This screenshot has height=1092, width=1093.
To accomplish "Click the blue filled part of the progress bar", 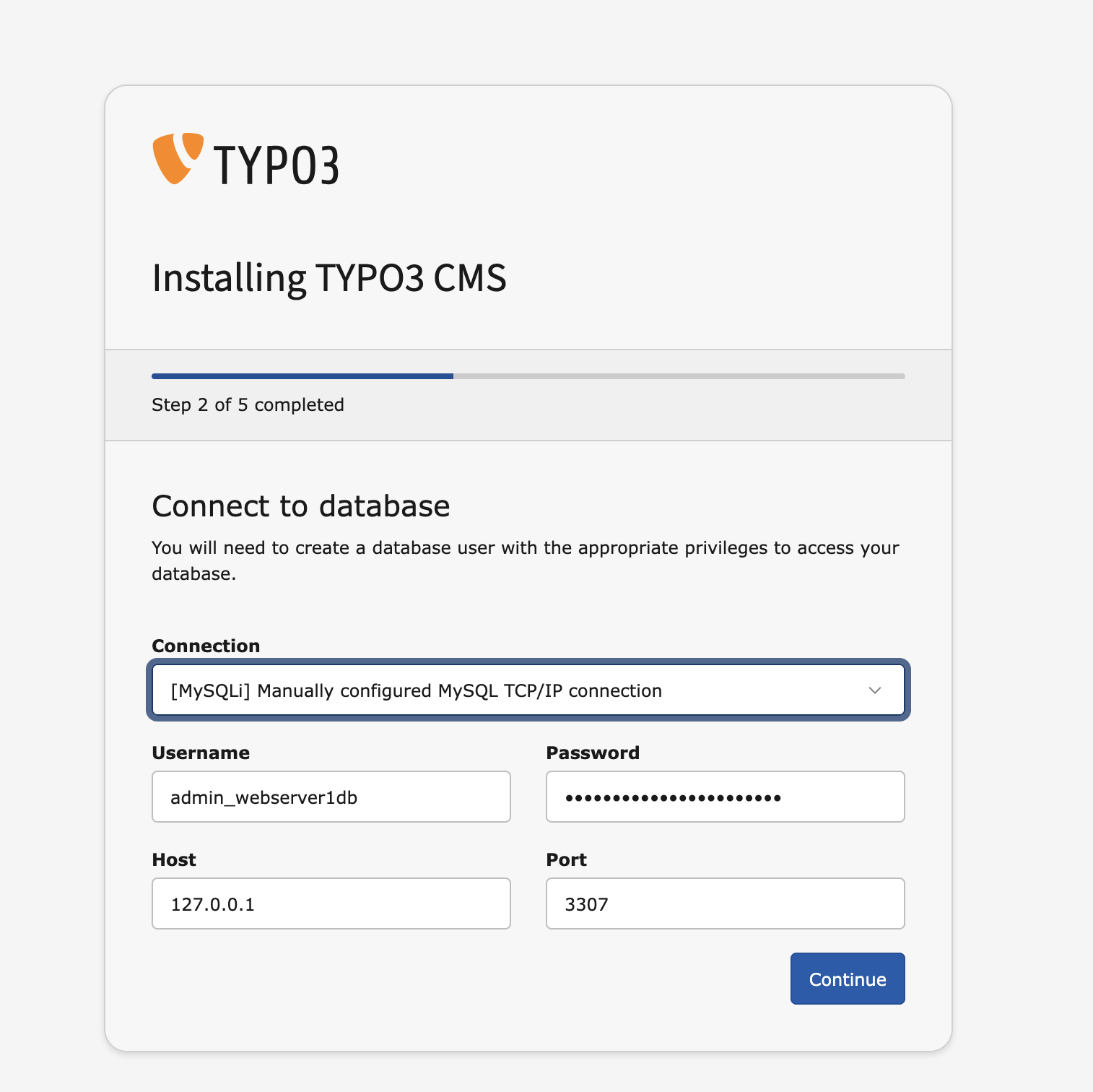I will click(x=302, y=376).
